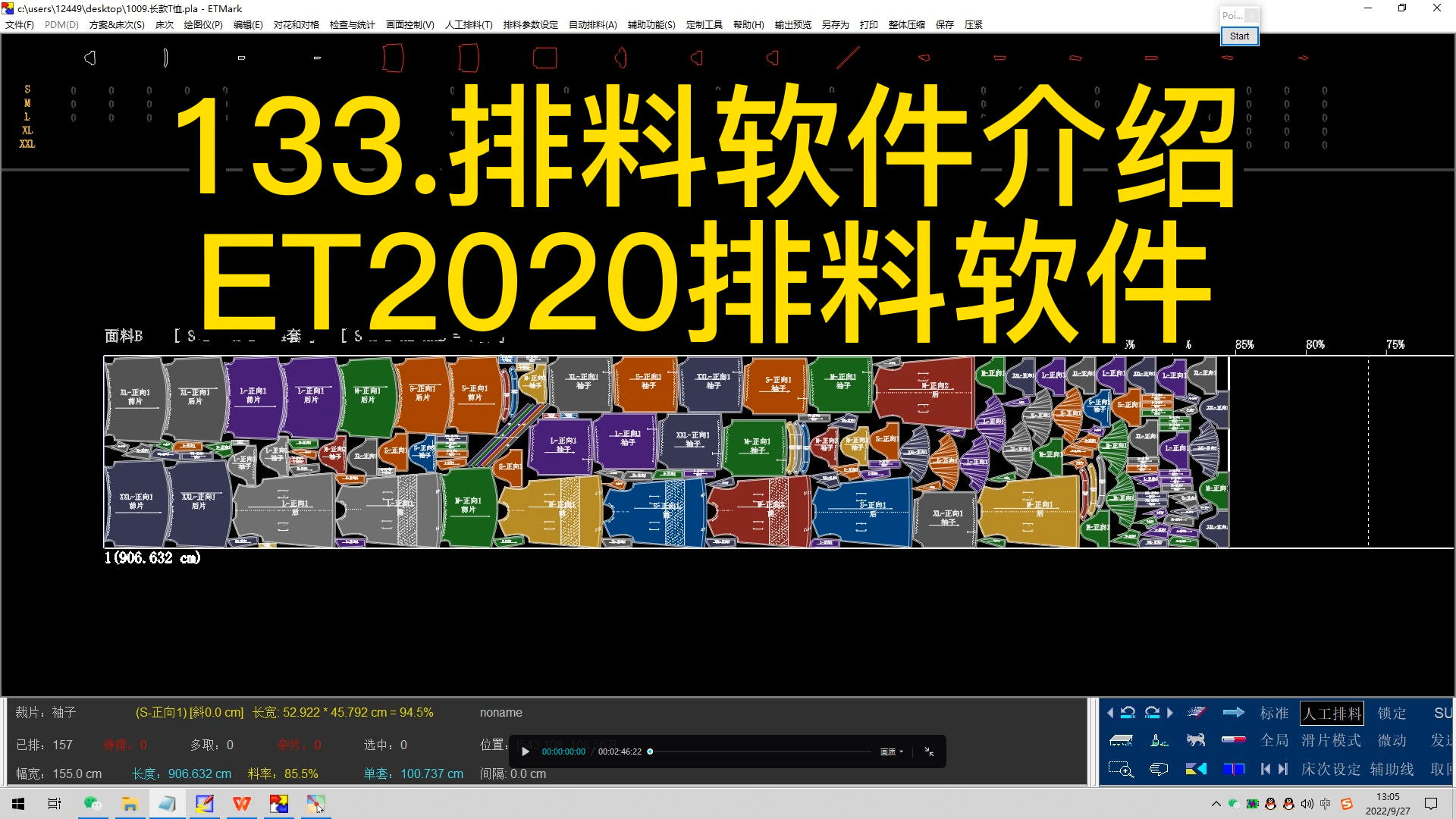Open Task View on the taskbar
Image resolution: width=1456 pixels, height=819 pixels.
(x=55, y=804)
